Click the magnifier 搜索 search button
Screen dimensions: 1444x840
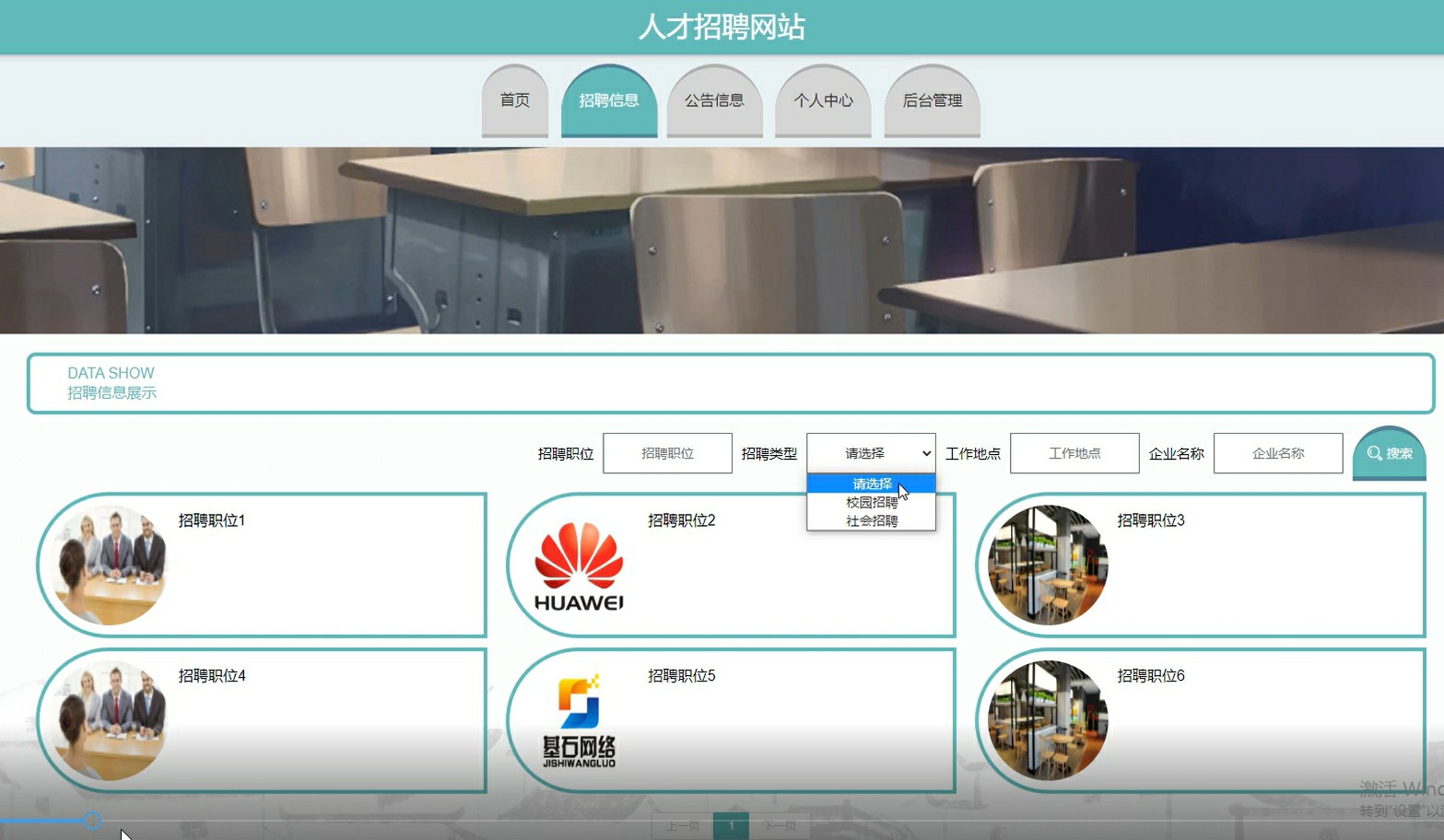1389,453
